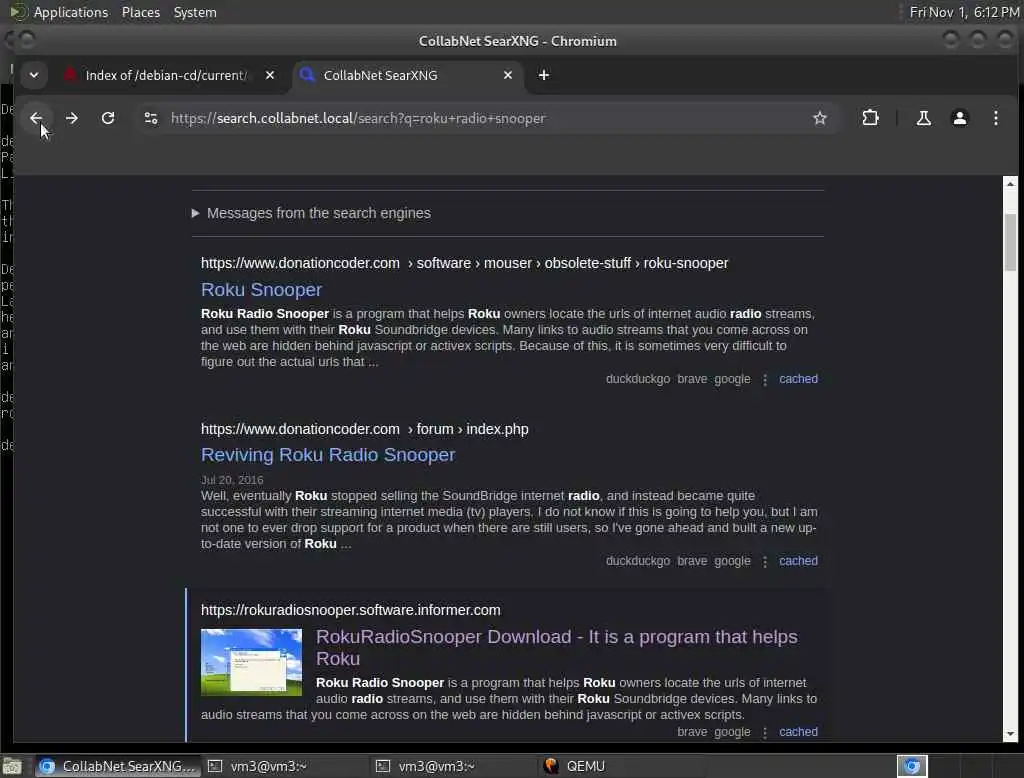Close the Index of /debian-cd/current tab
This screenshot has height=778, width=1024.
tap(270, 75)
